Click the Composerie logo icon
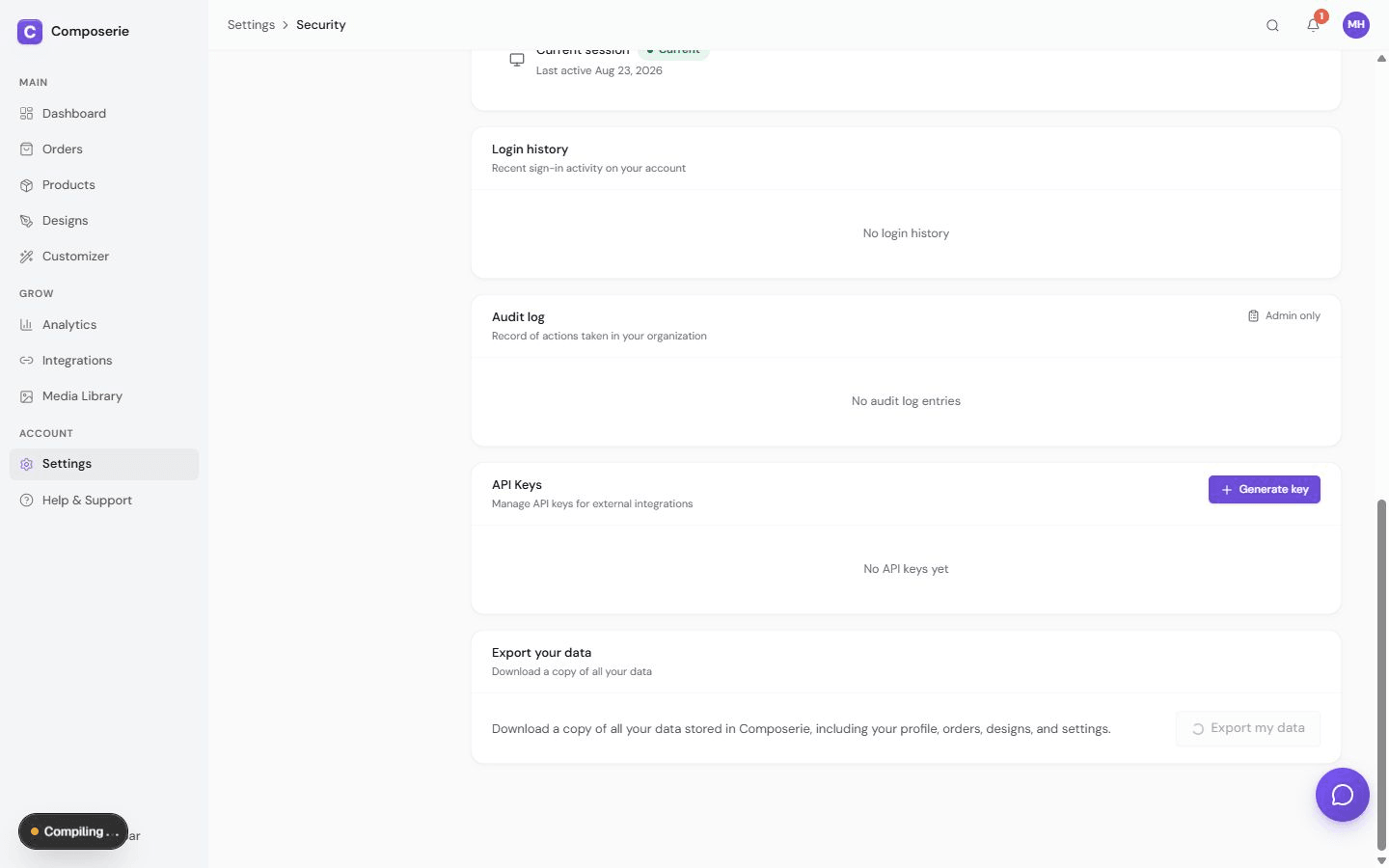The width and height of the screenshot is (1389, 868). 30,32
